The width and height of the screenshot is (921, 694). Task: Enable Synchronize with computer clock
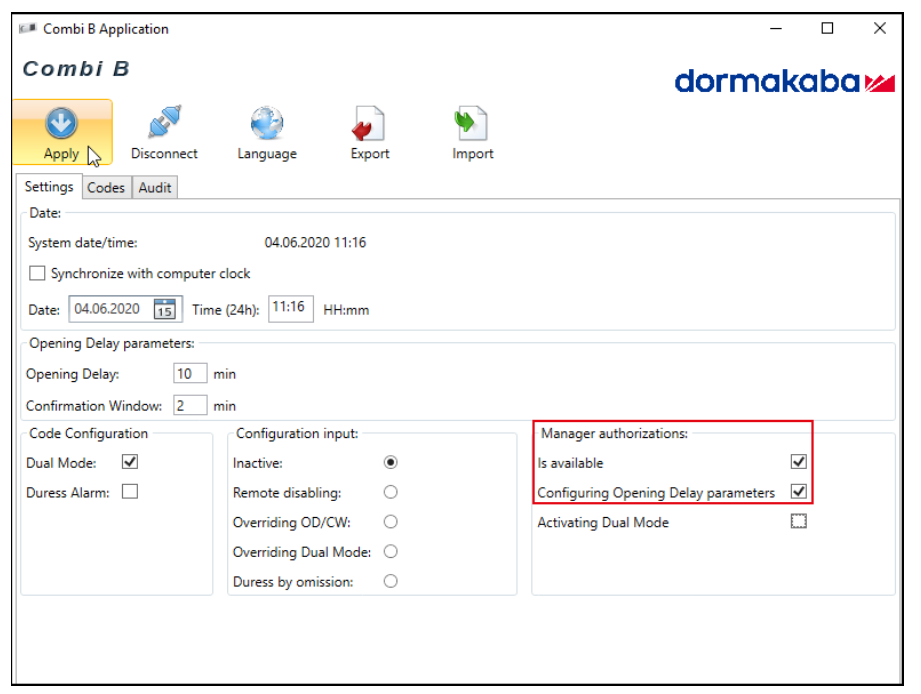[38, 273]
